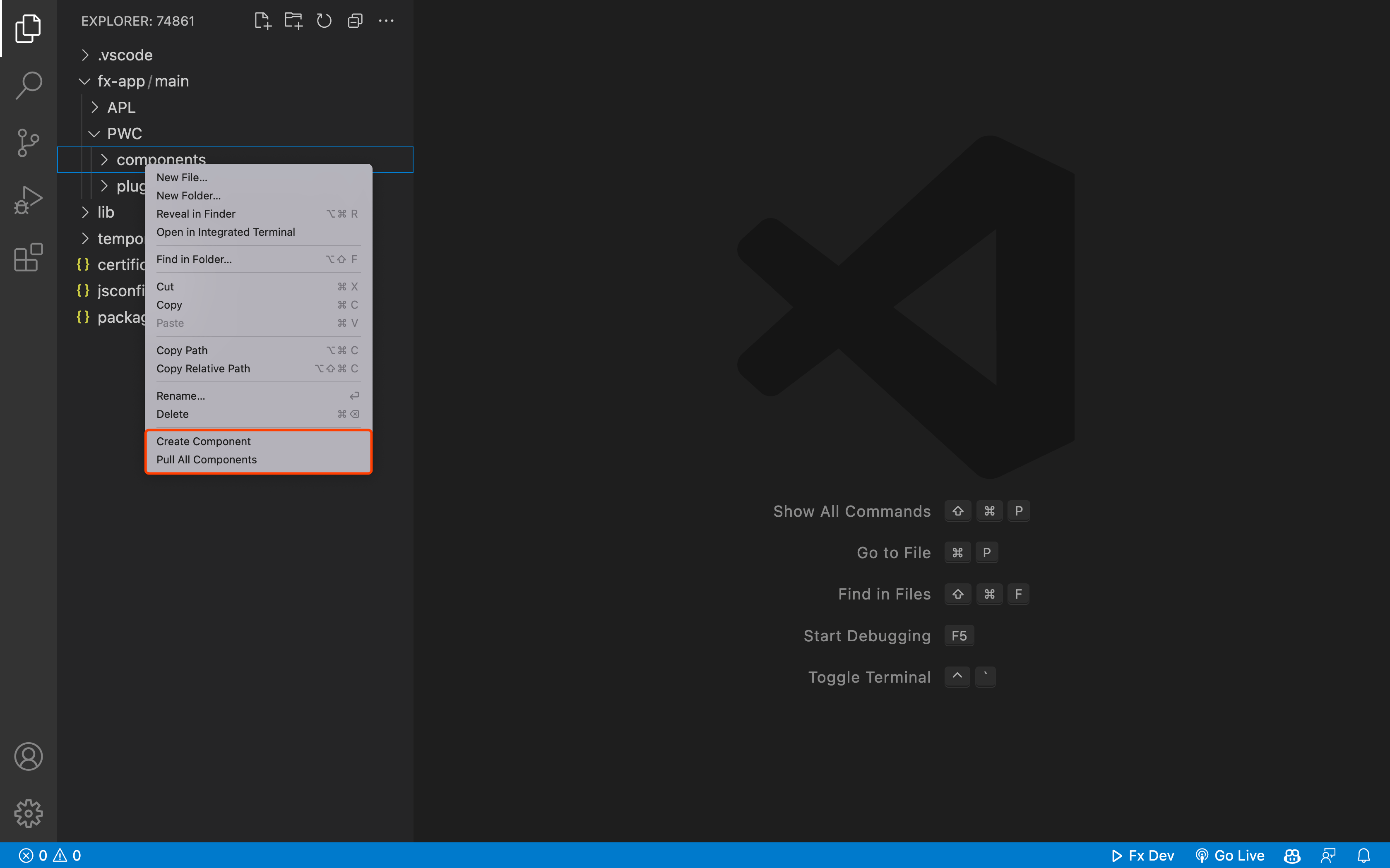
Task: Open the Source Control view icon
Action: click(28, 143)
